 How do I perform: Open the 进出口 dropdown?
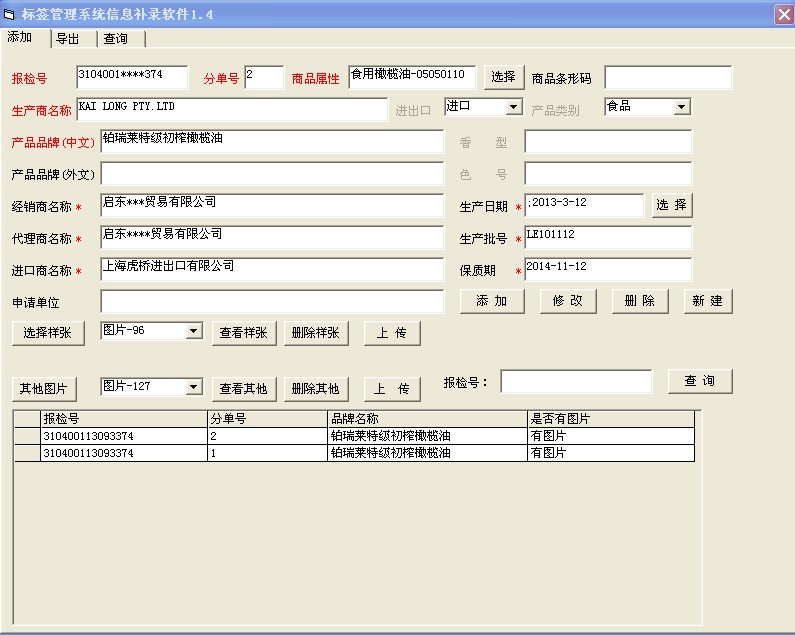514,107
